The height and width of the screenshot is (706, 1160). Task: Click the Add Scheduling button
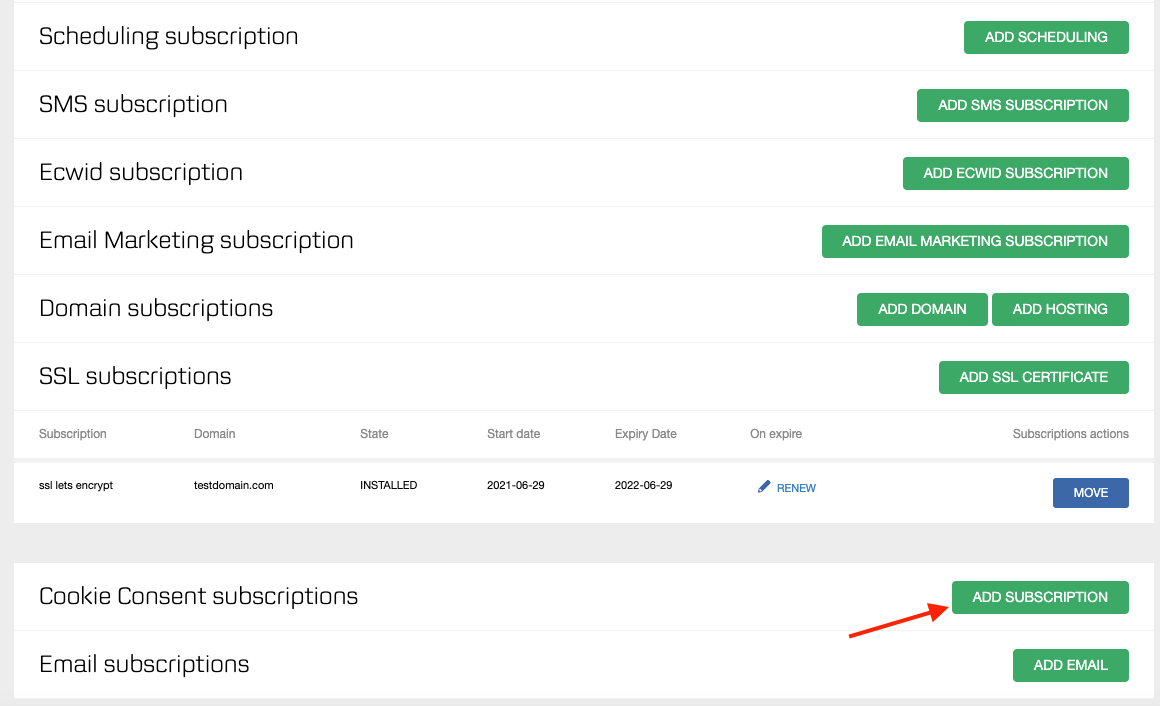pos(1046,37)
